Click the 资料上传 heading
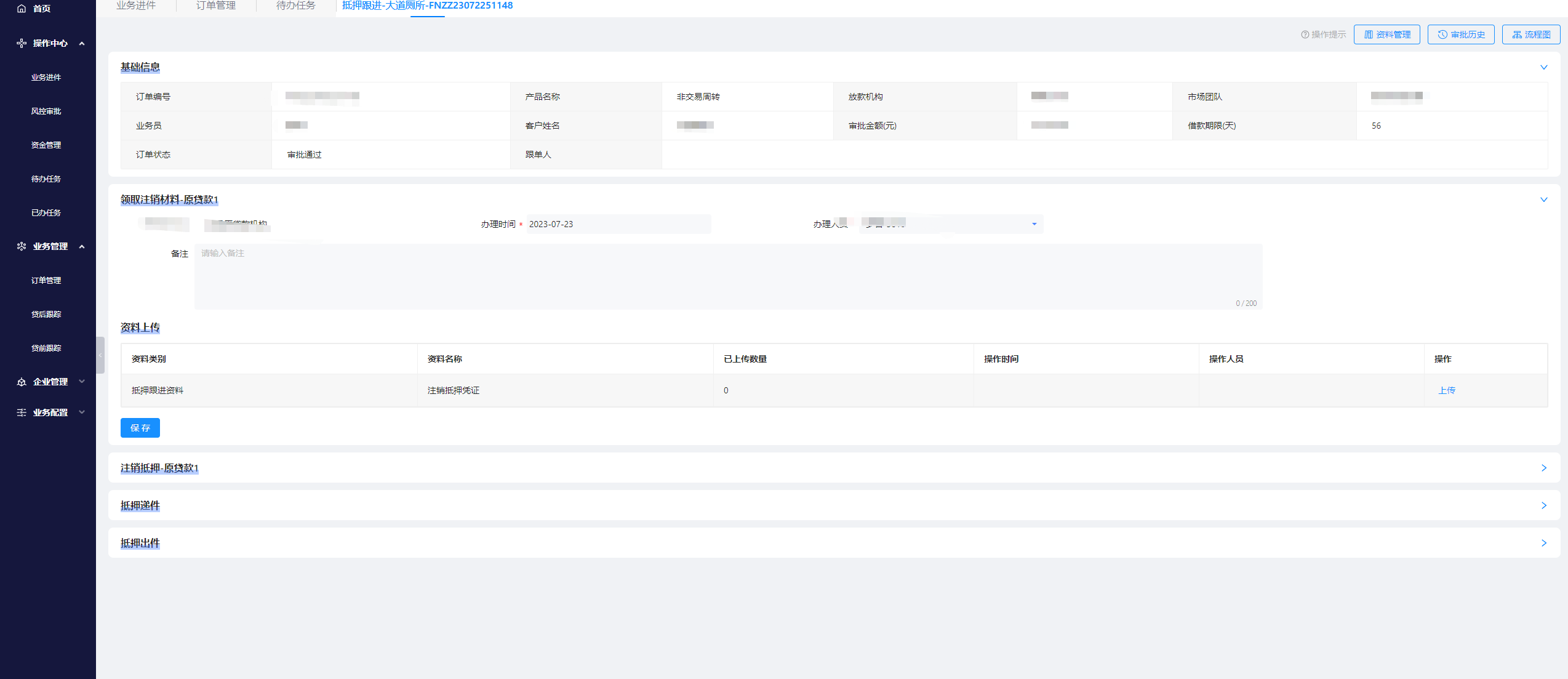1568x679 pixels. point(140,327)
